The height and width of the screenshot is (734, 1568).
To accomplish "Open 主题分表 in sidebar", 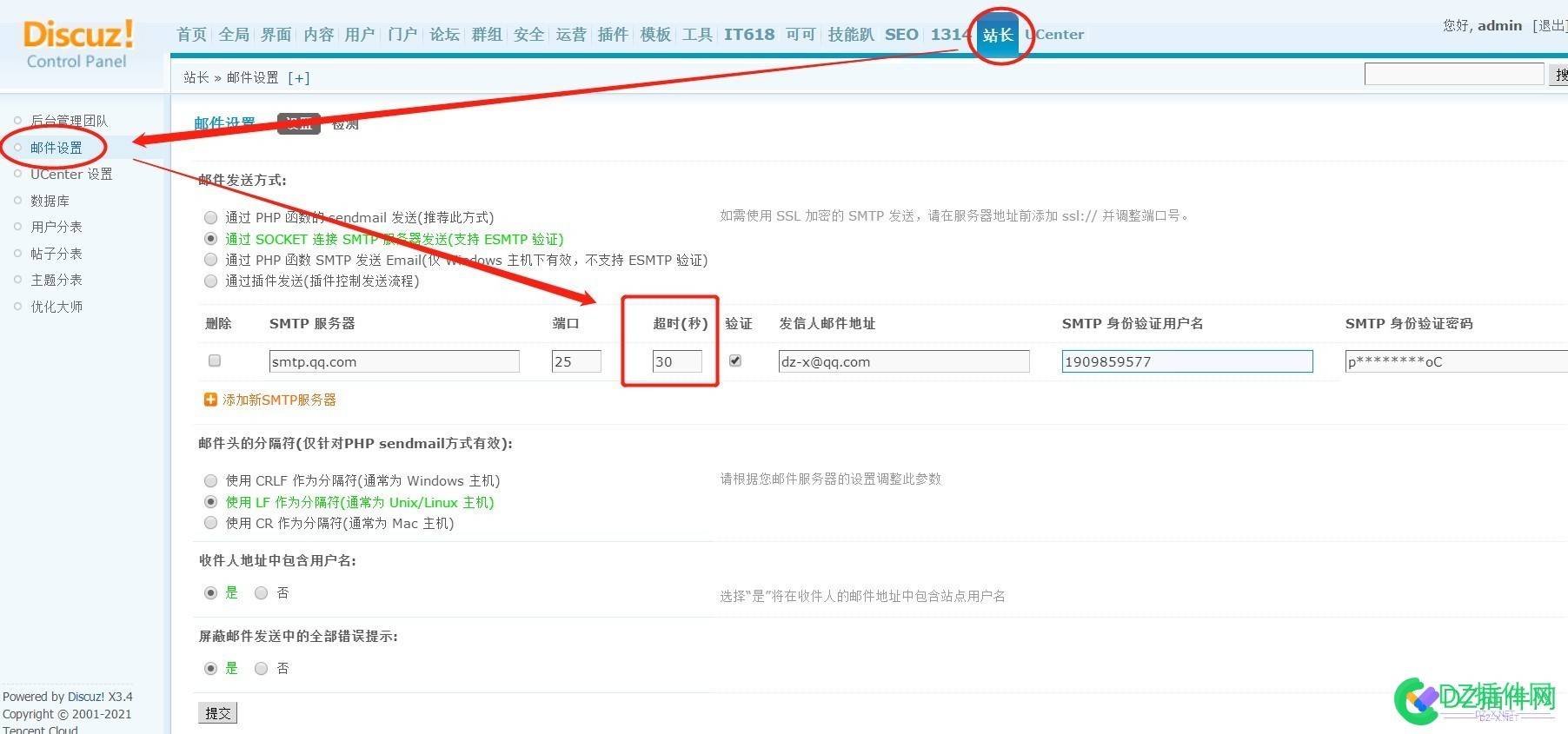I will tap(56, 280).
